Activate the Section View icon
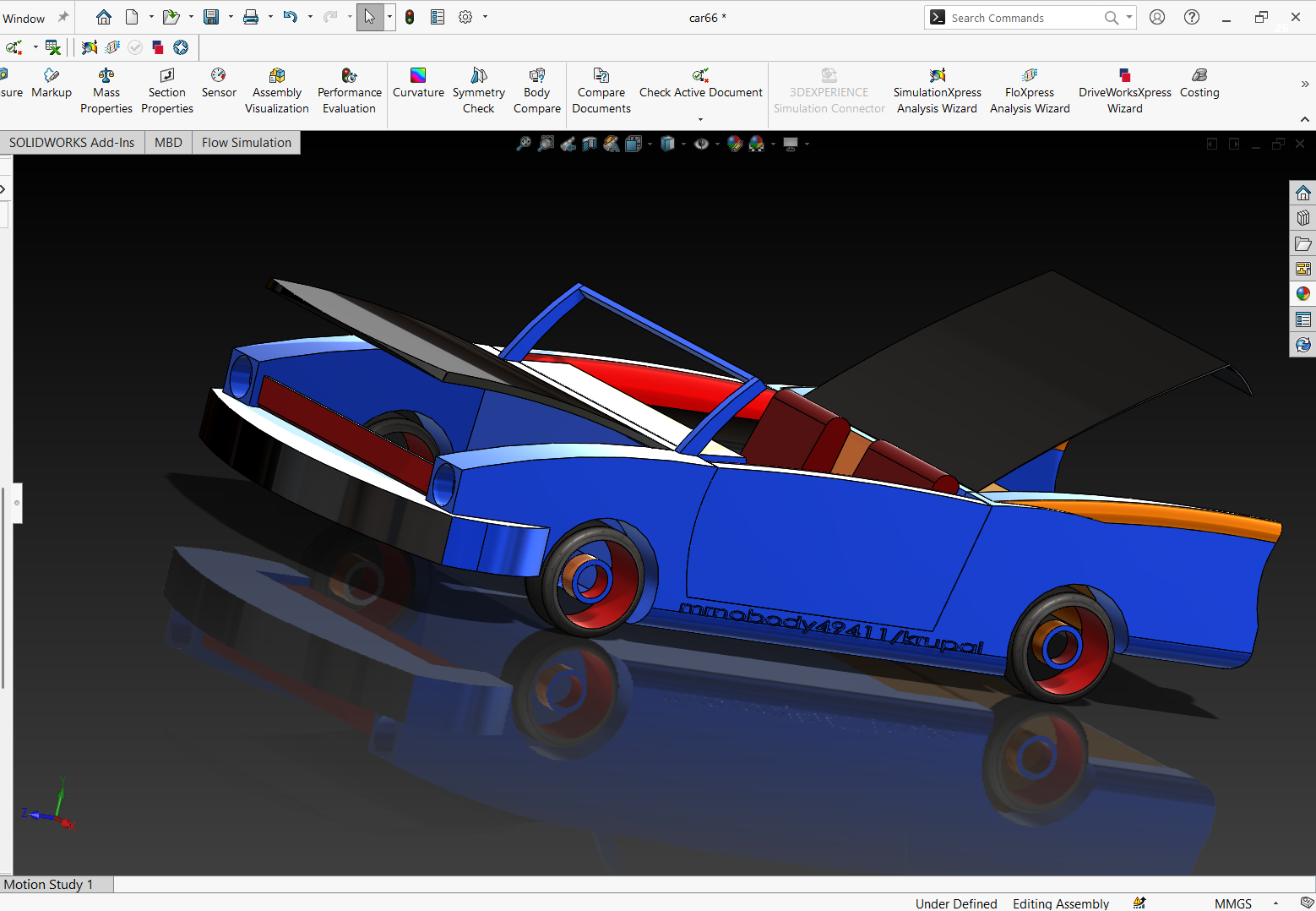 [590, 144]
